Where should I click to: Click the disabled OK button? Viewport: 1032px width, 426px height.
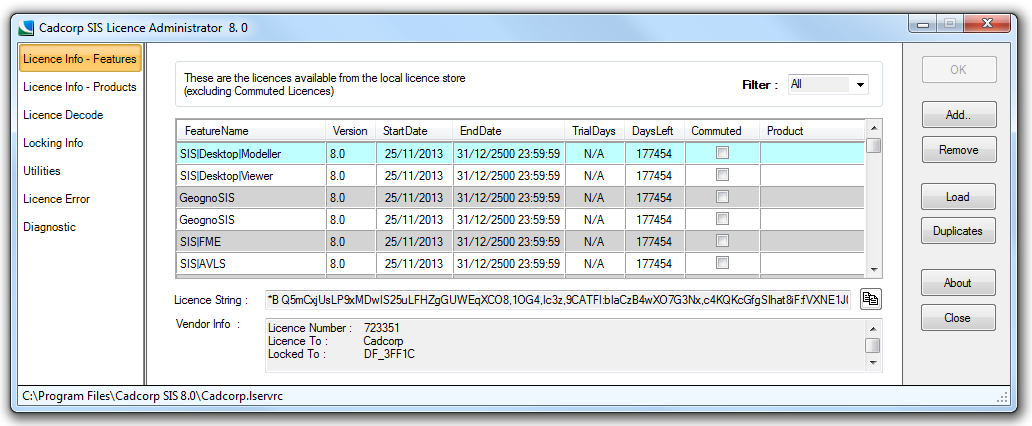click(958, 69)
